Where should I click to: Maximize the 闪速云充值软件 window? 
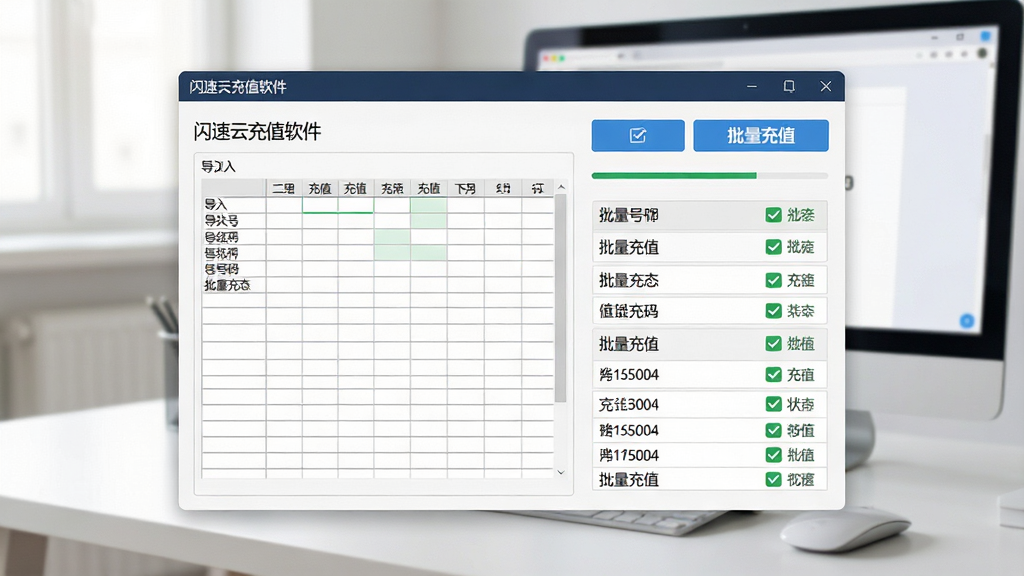point(789,86)
